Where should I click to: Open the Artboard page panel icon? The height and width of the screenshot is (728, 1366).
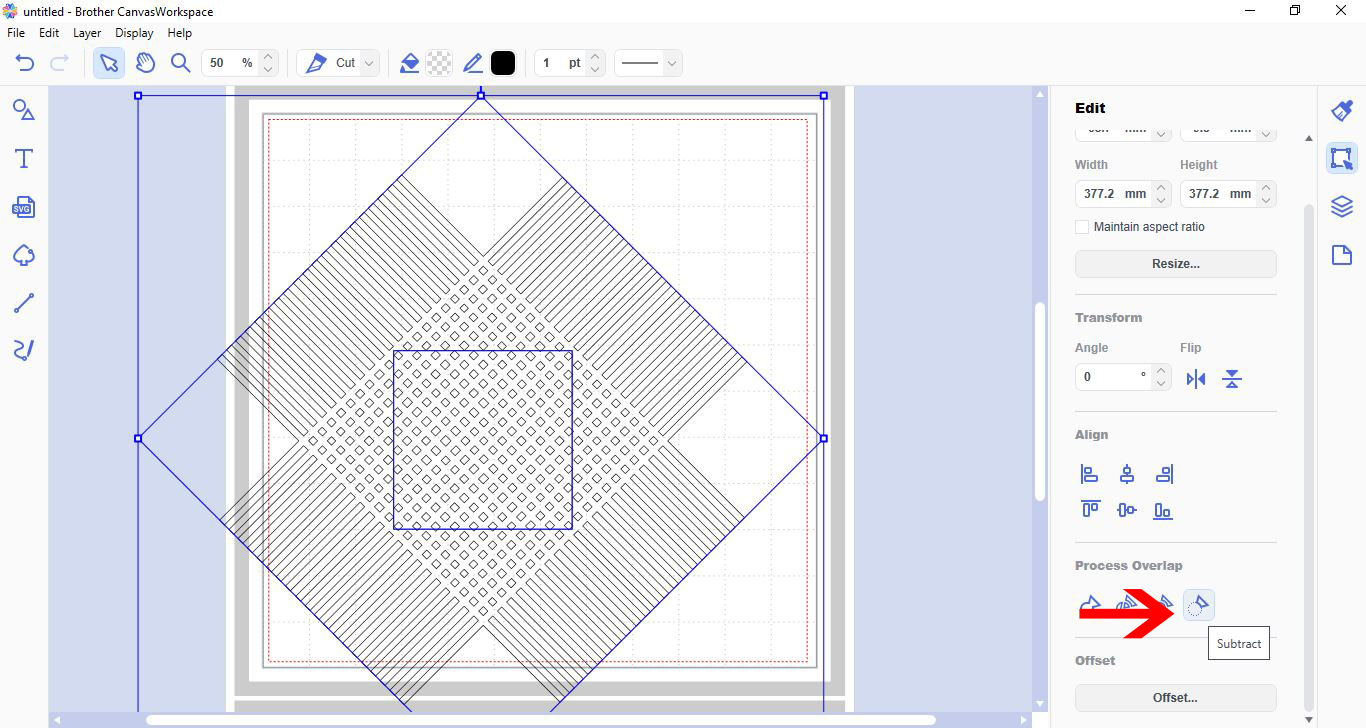[1342, 255]
